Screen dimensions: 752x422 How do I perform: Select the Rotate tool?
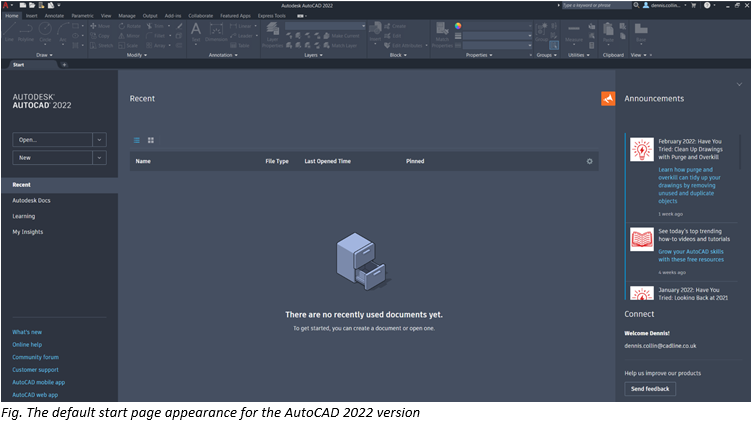click(x=130, y=26)
